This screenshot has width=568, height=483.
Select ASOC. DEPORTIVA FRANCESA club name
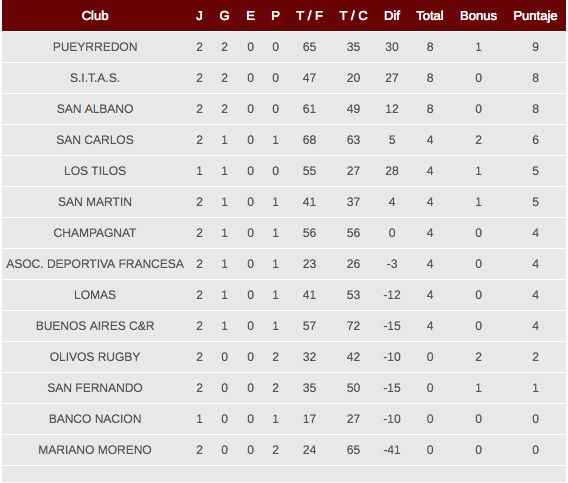pos(95,264)
